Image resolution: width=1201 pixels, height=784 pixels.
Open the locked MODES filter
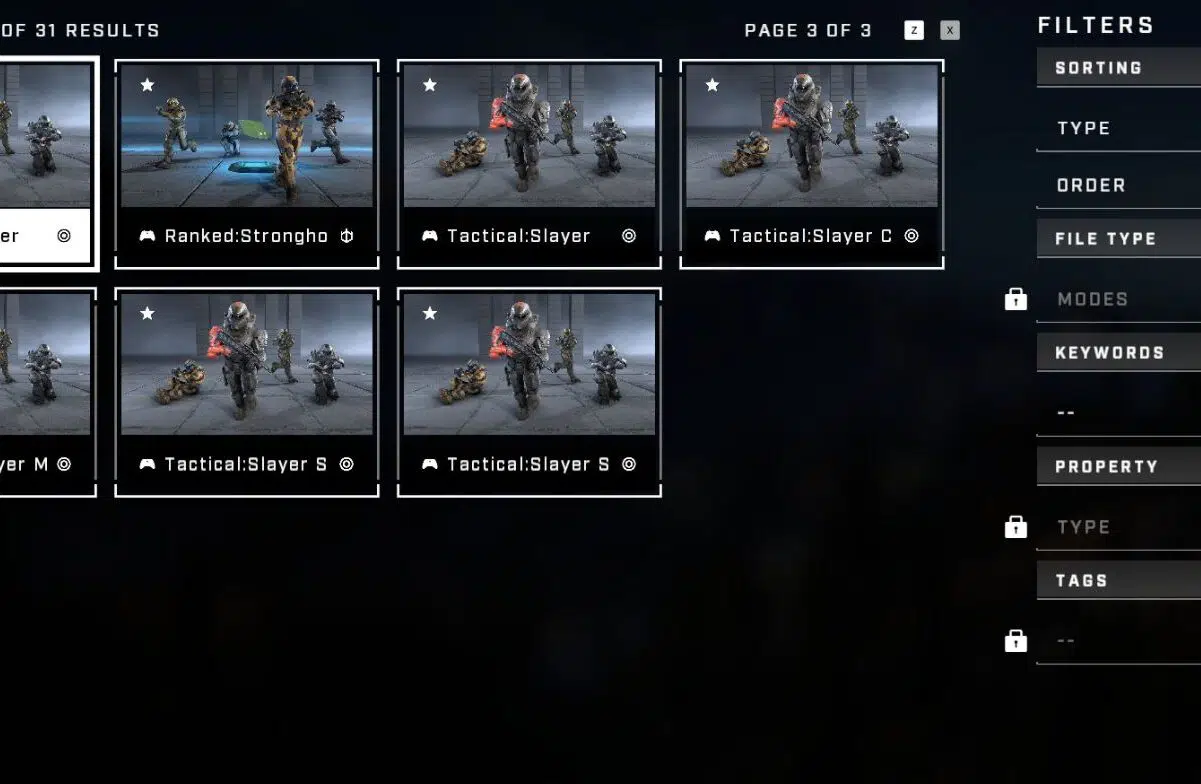[x=1119, y=300]
